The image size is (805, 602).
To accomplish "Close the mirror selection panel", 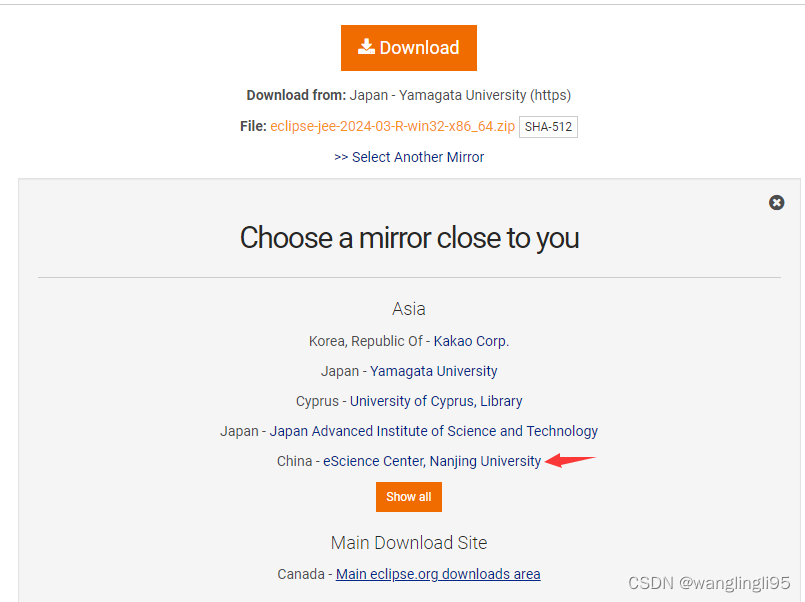I will point(776,203).
